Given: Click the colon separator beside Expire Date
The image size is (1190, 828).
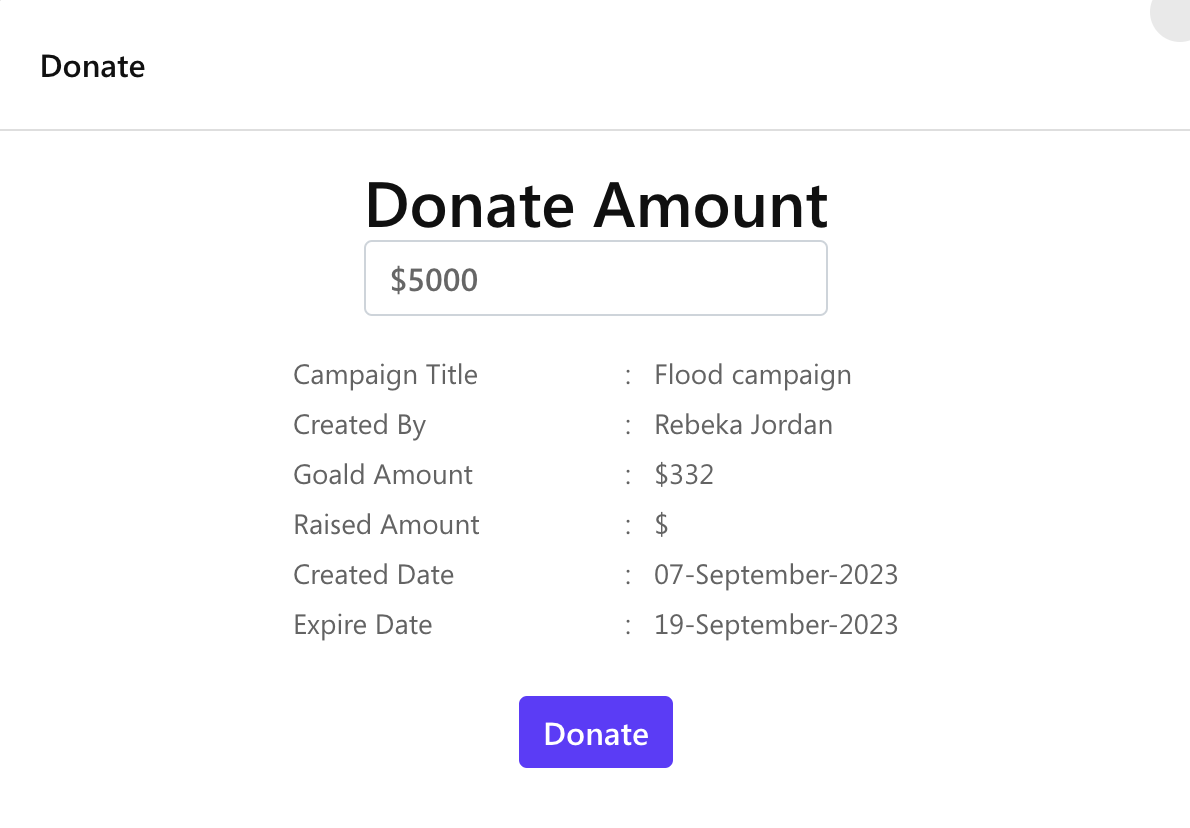Looking at the screenshot, I should click(x=628, y=626).
